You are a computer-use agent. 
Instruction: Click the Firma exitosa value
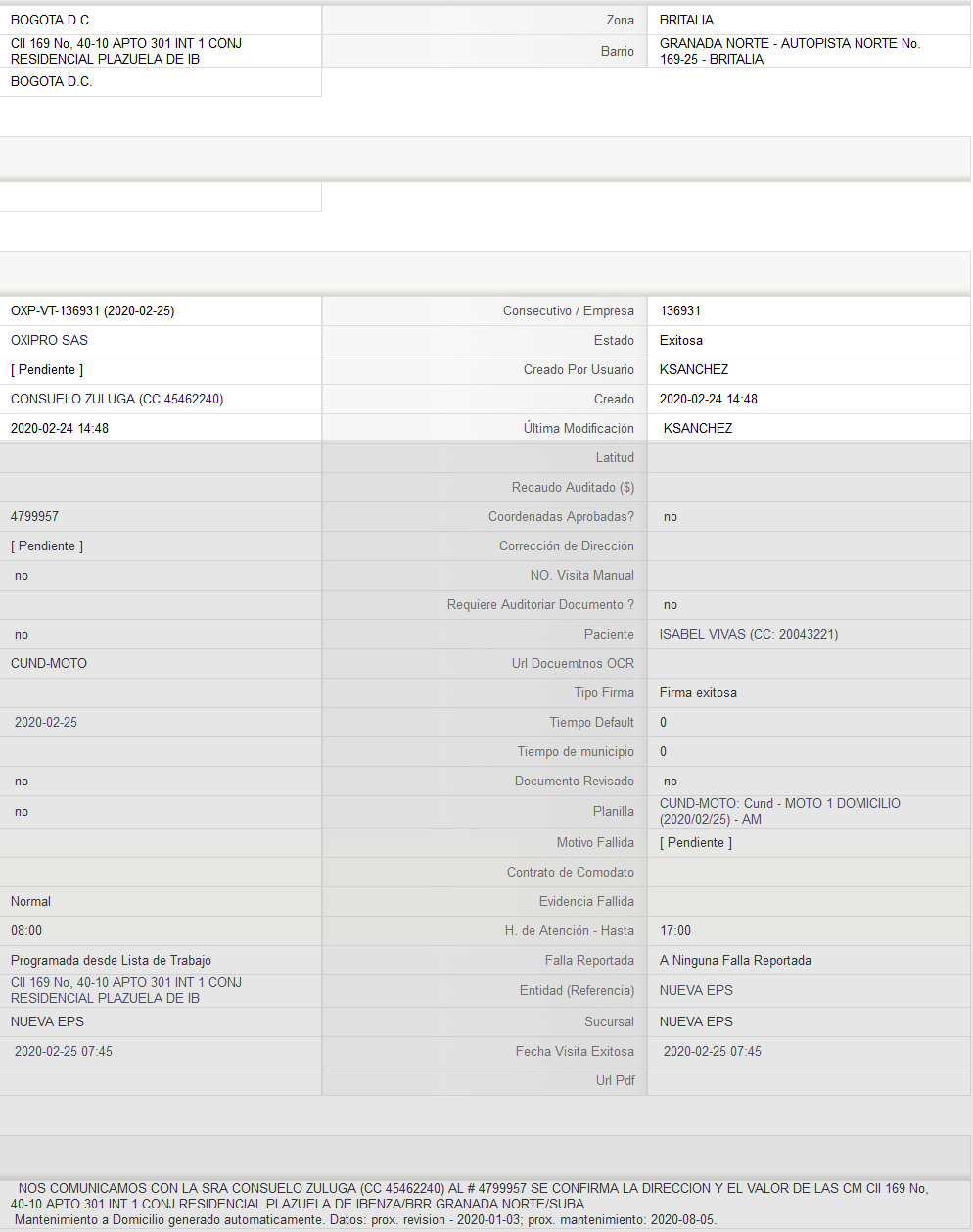[698, 692]
